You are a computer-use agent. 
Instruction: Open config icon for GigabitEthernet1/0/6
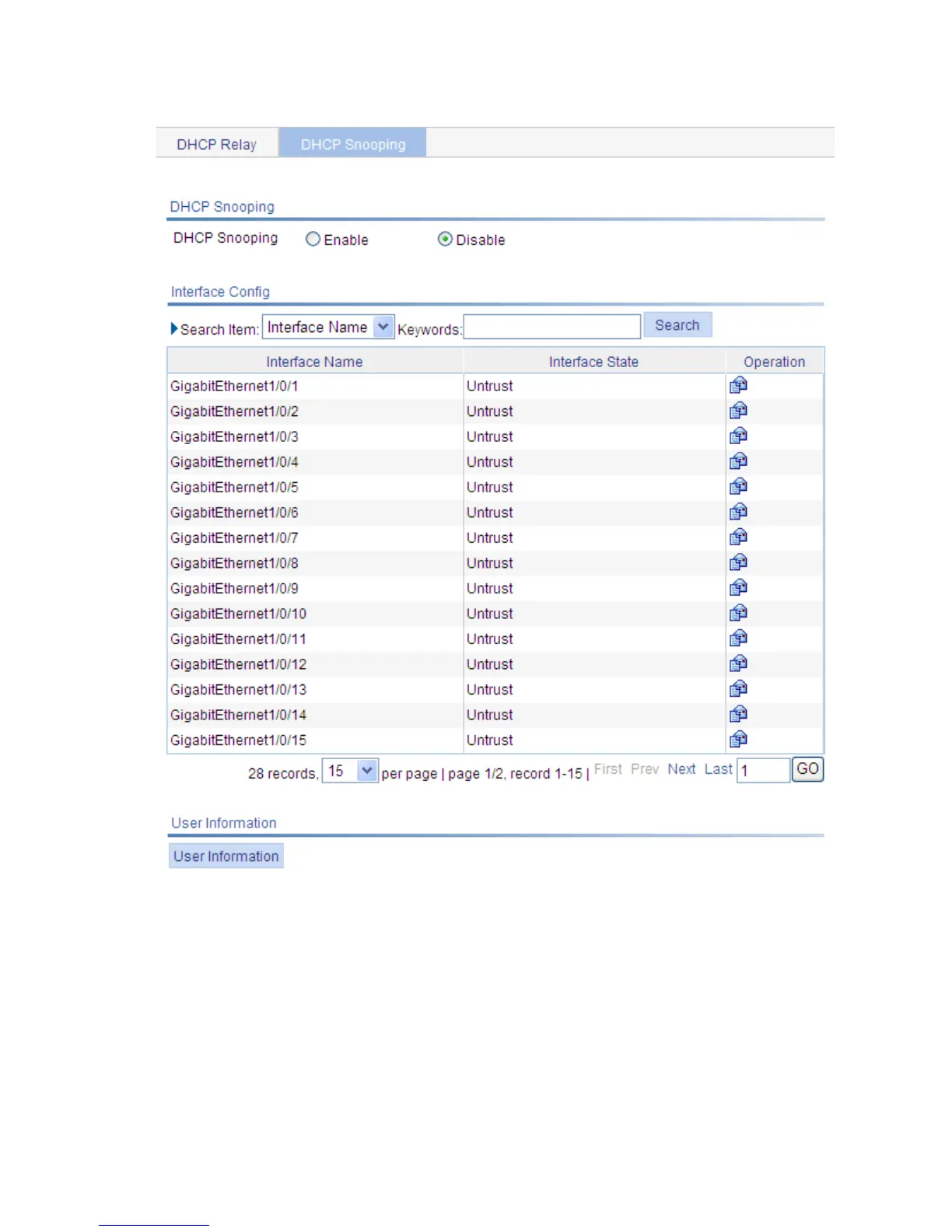(738, 512)
